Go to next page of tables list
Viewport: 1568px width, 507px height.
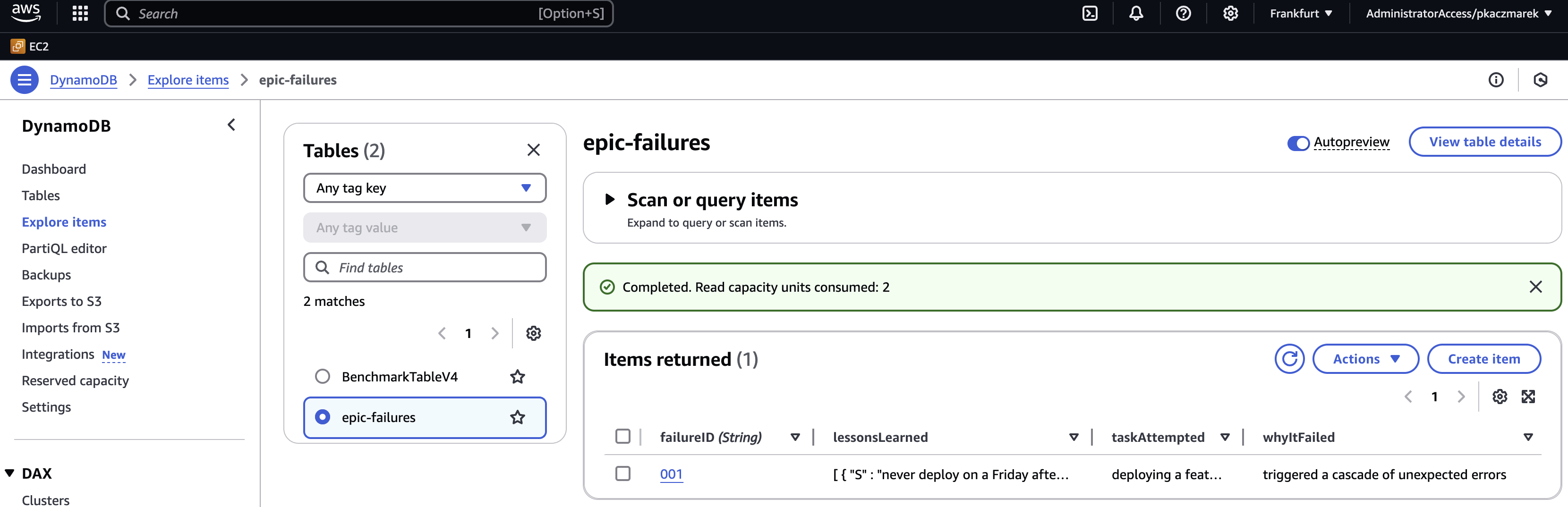(x=494, y=334)
